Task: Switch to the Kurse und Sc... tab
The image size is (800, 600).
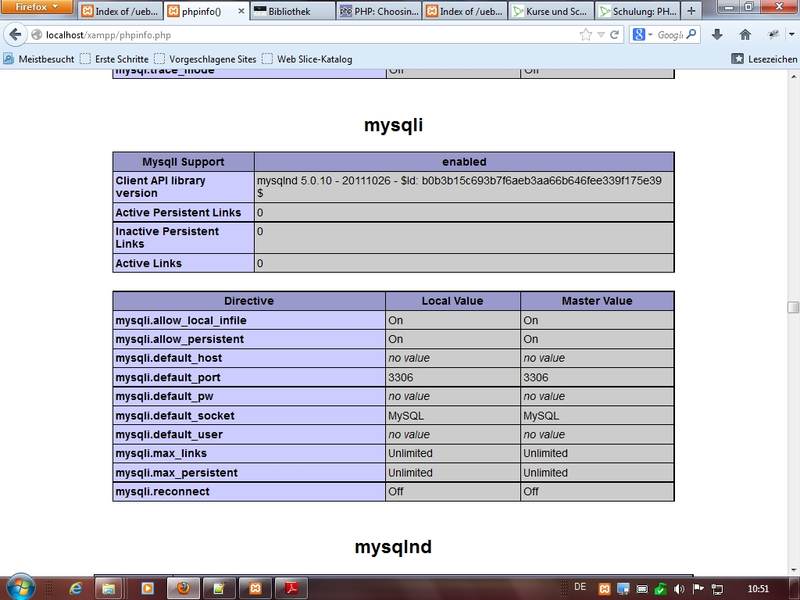Action: [x=550, y=12]
